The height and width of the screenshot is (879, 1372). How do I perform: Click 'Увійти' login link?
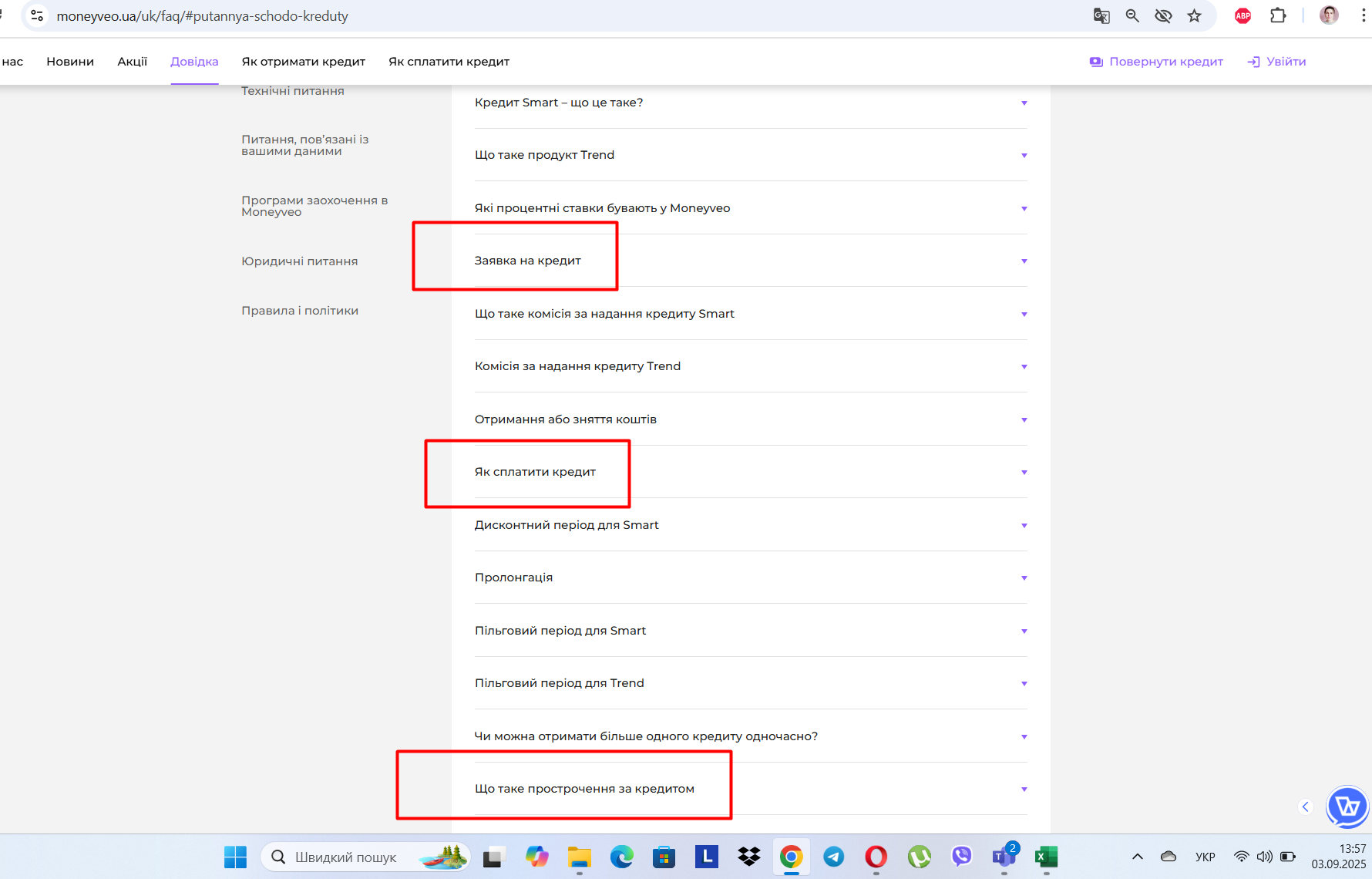(x=1277, y=62)
